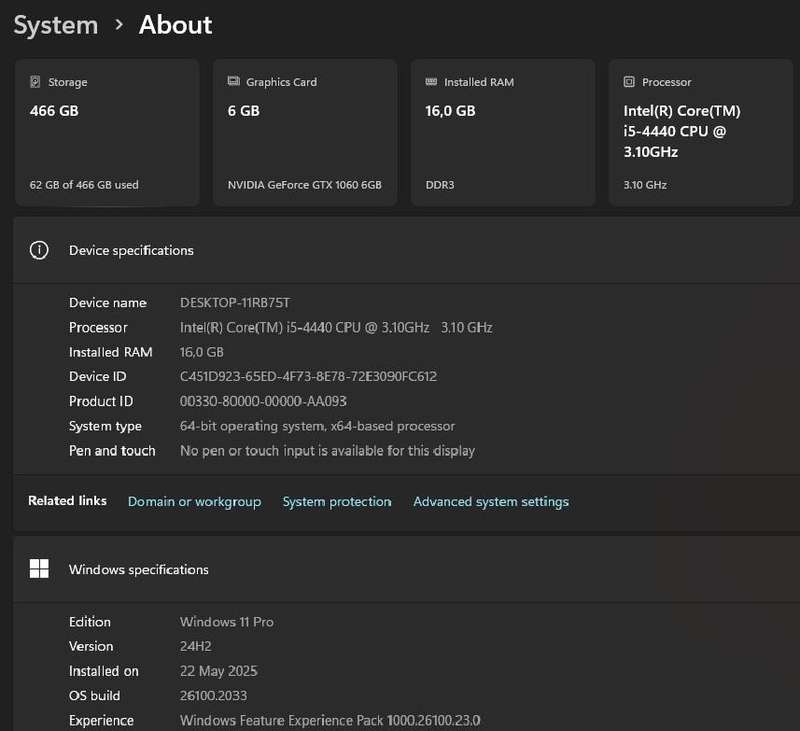Click the breadcrumb chevron separator

[x=119, y=24]
